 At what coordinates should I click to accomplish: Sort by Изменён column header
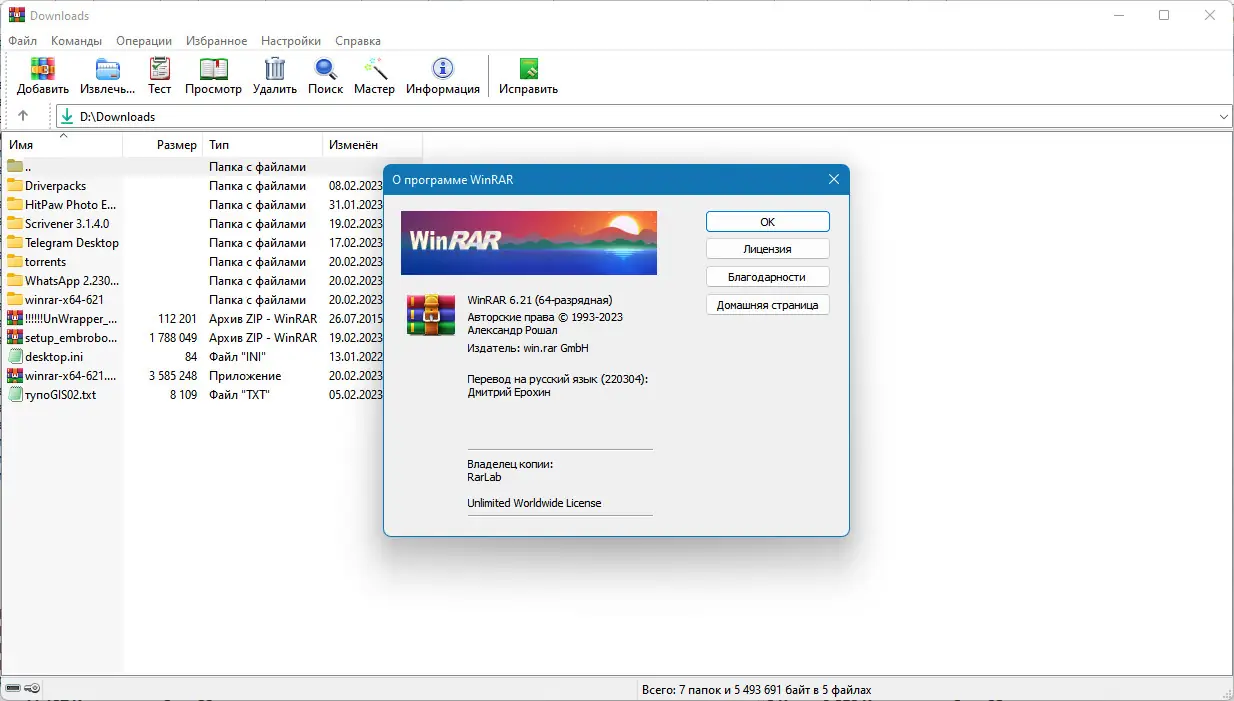(x=372, y=145)
